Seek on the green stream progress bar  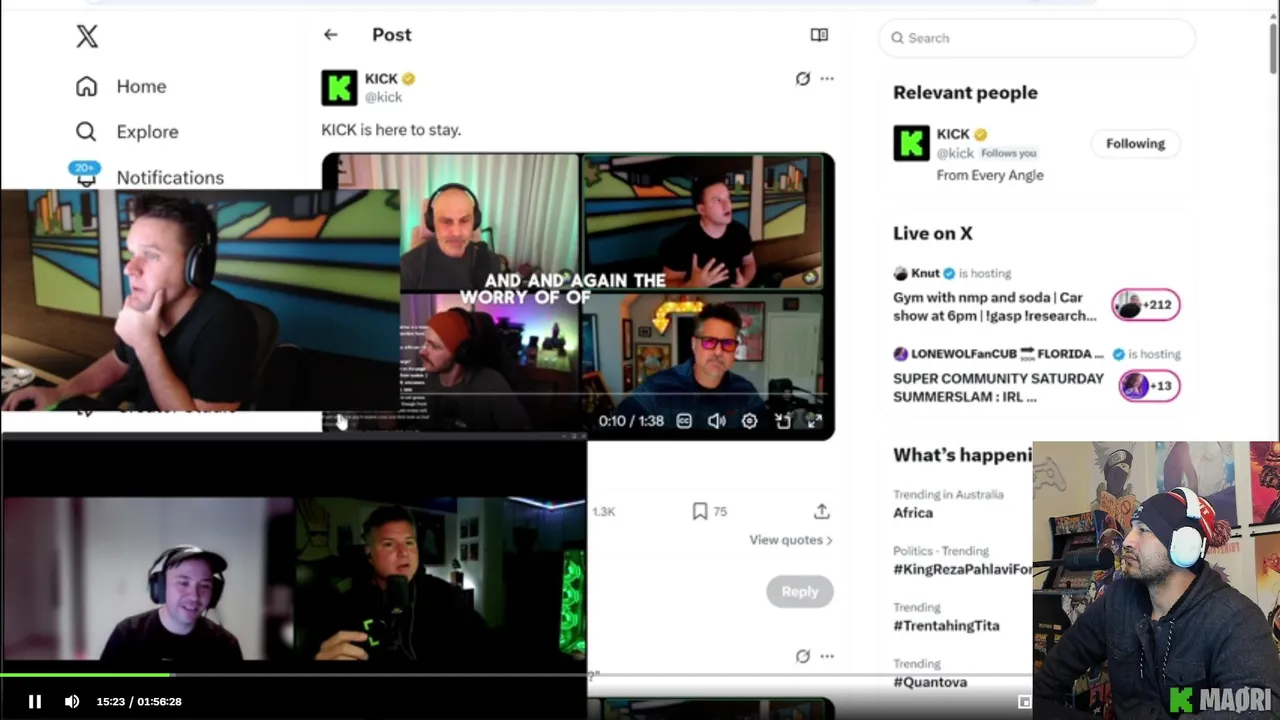(516, 675)
